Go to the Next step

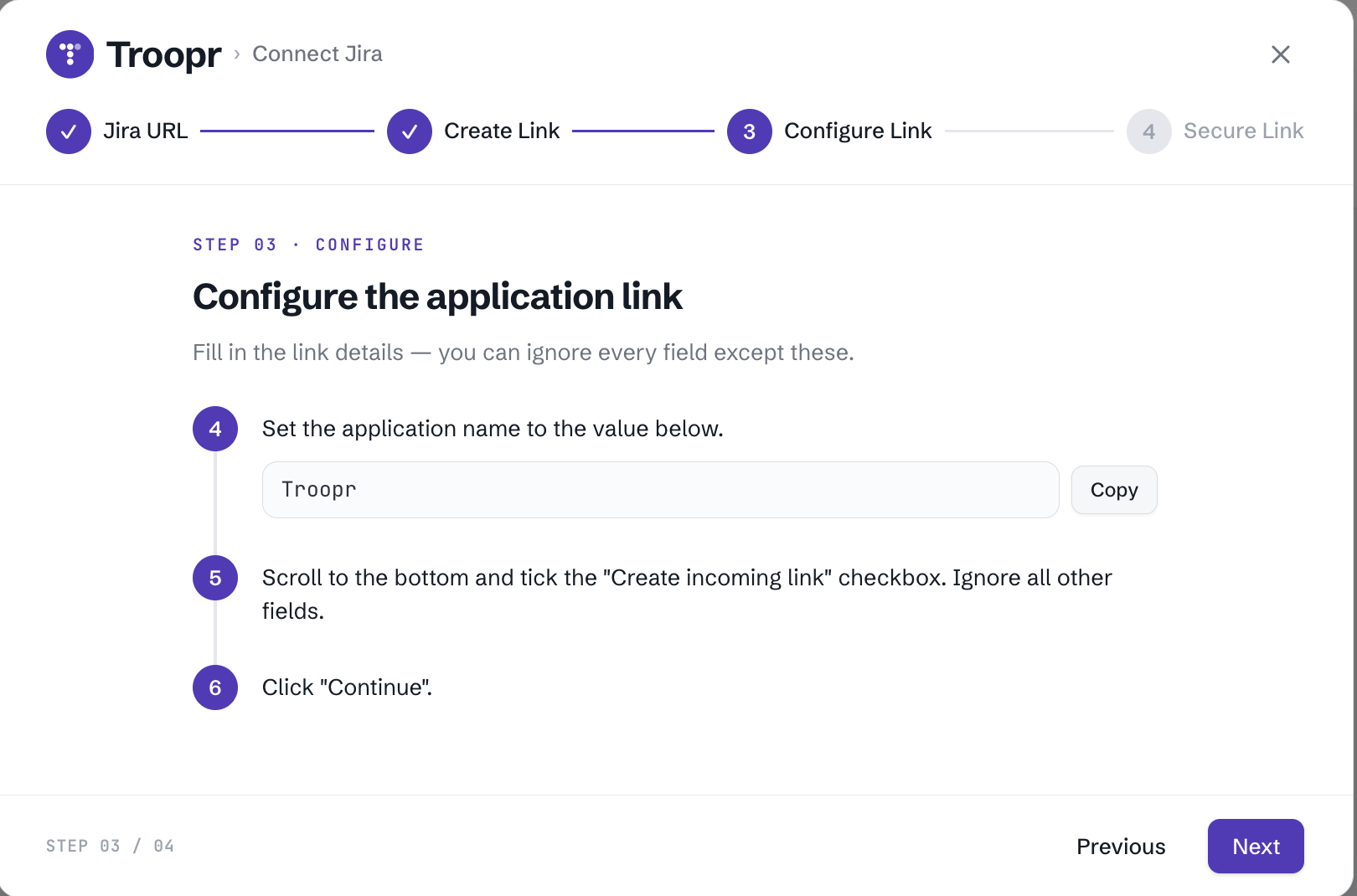pyautogui.click(x=1256, y=847)
